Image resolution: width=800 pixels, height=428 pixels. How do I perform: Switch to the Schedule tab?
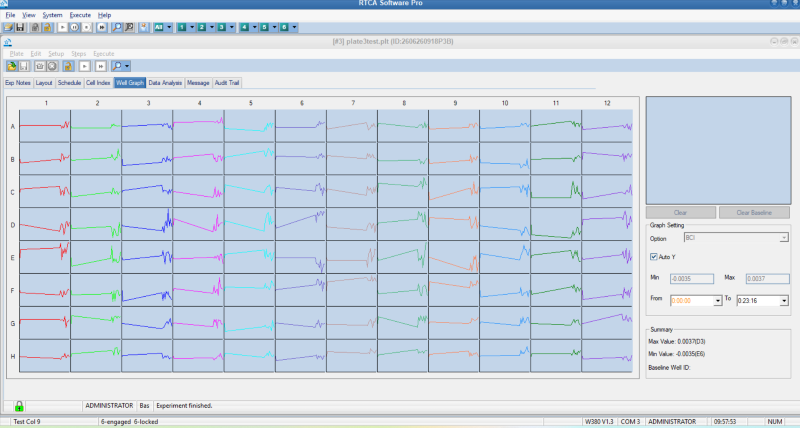pos(69,83)
